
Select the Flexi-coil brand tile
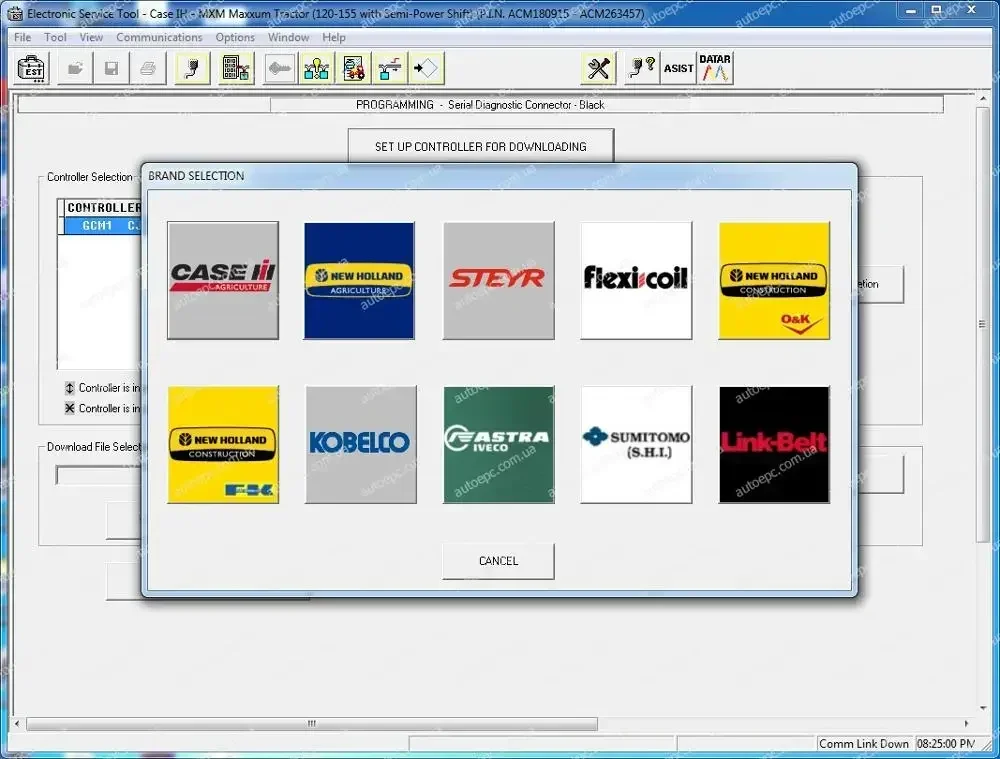tap(636, 281)
